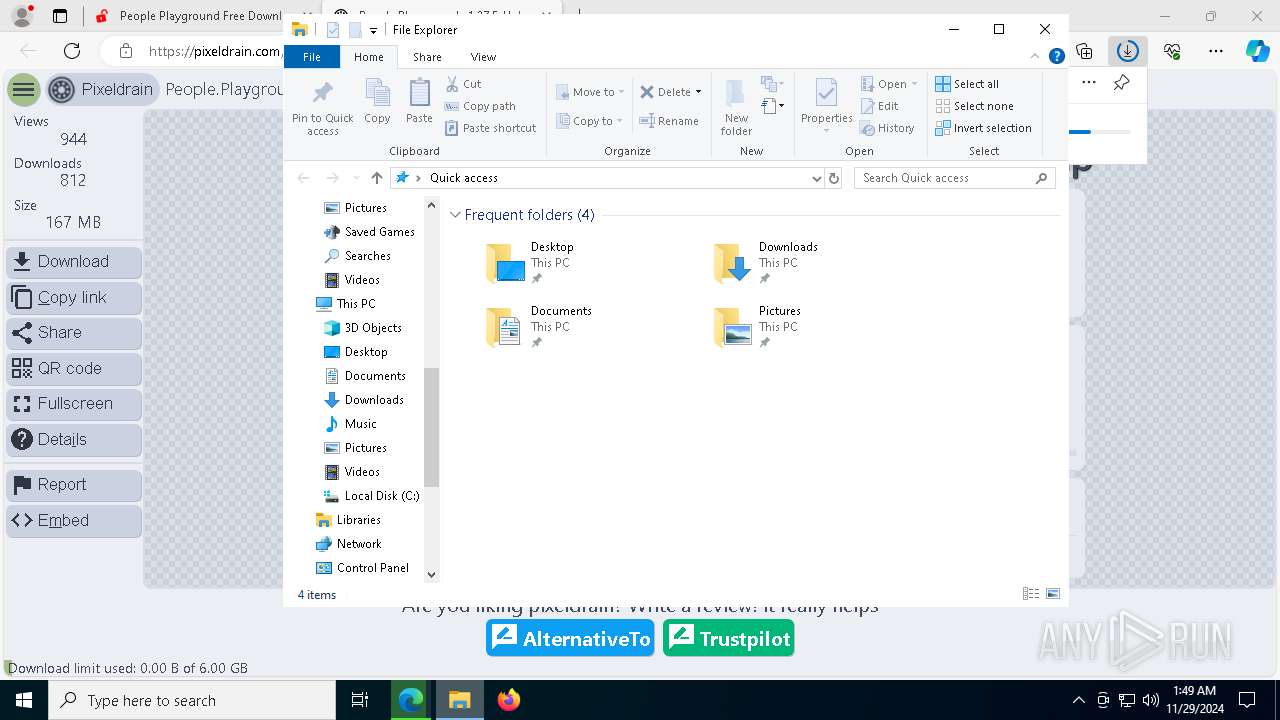Click the Paste ribbon icon

click(x=419, y=102)
